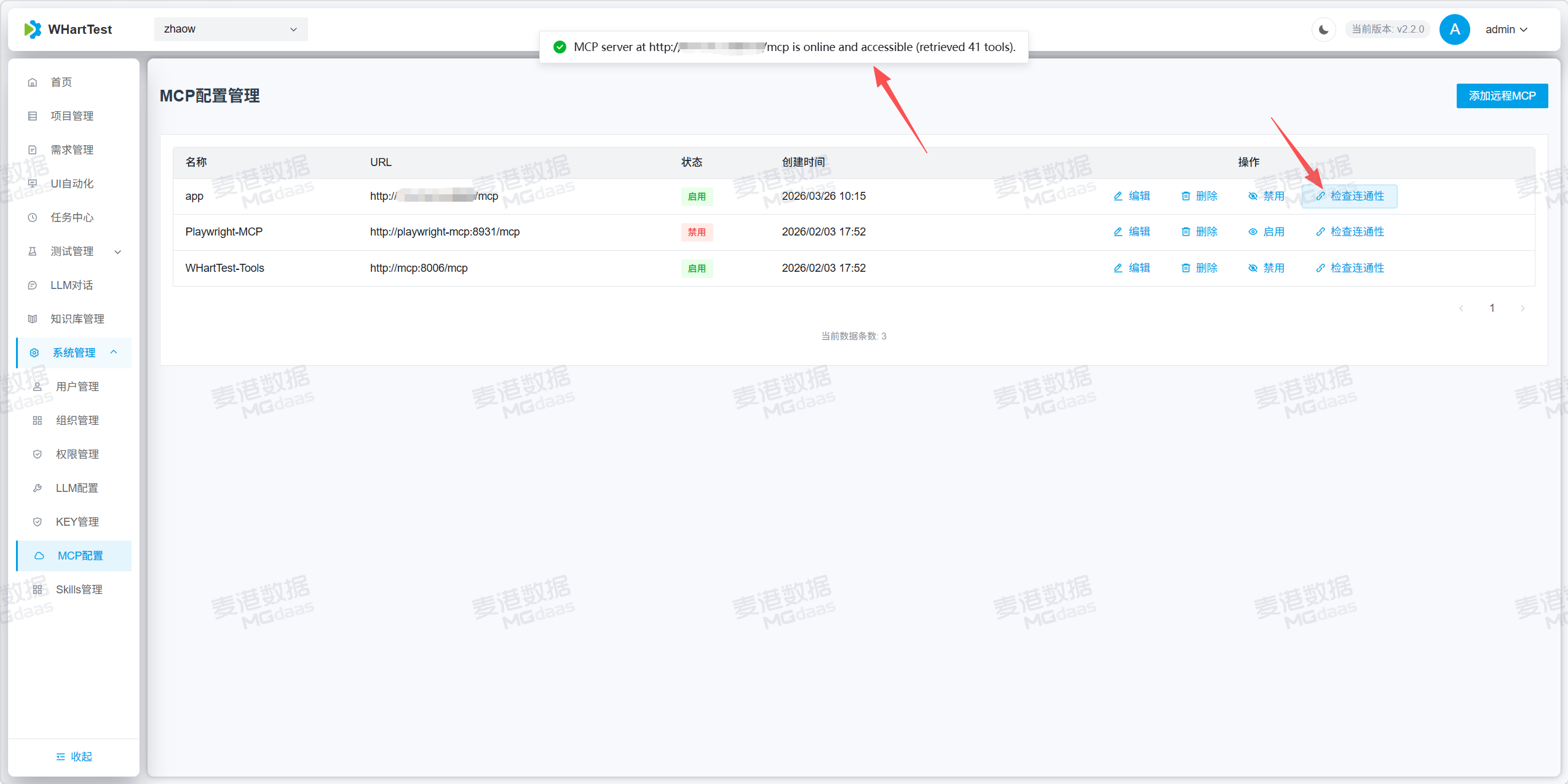
Task: Go to LLM配置 menu item
Action: click(x=77, y=488)
